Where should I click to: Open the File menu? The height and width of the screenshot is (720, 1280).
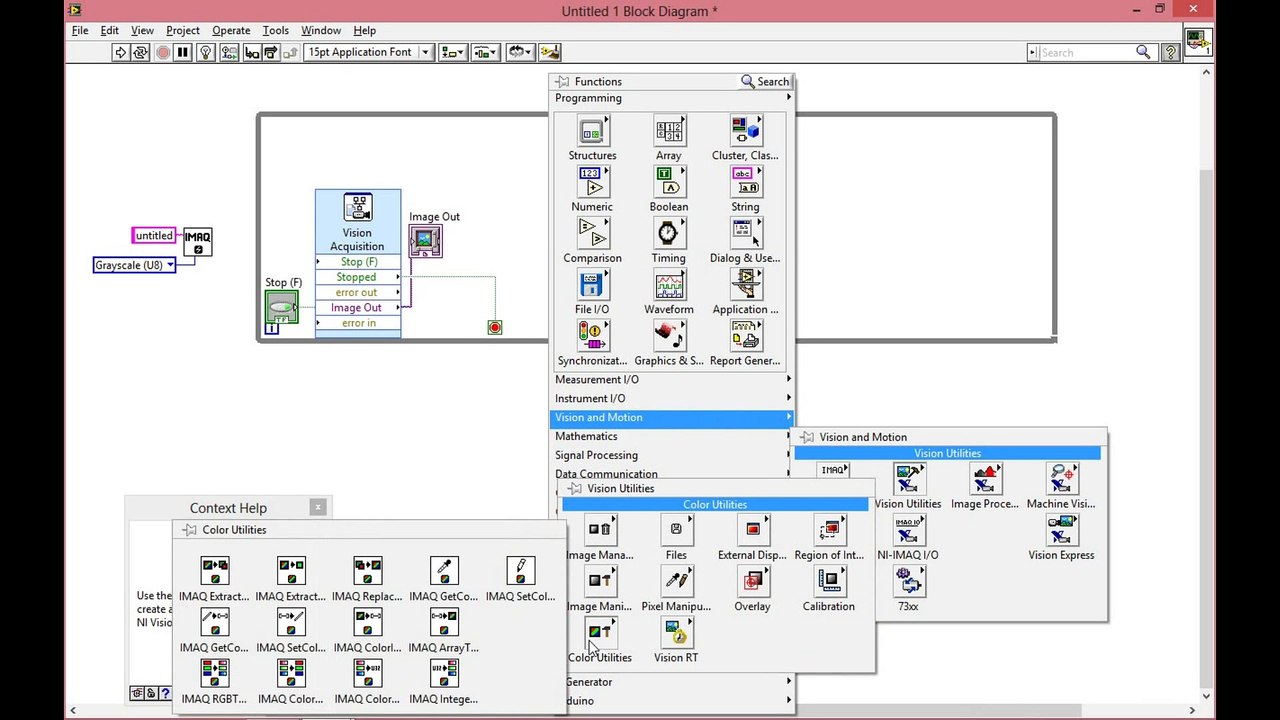point(80,31)
